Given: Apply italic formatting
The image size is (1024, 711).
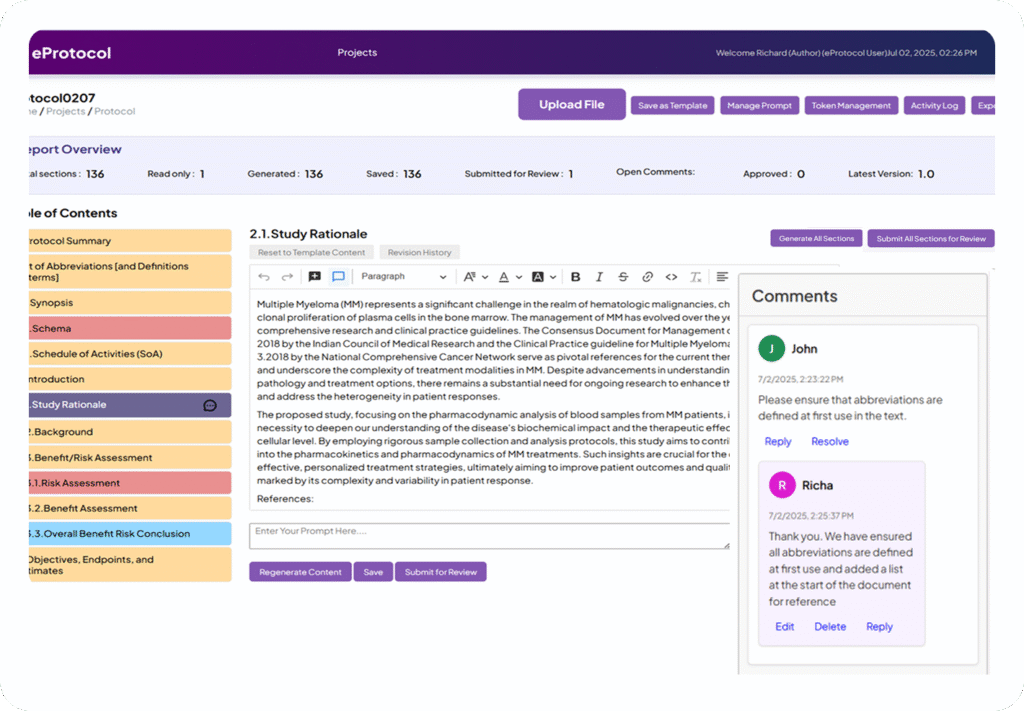Looking at the screenshot, I should [599, 277].
